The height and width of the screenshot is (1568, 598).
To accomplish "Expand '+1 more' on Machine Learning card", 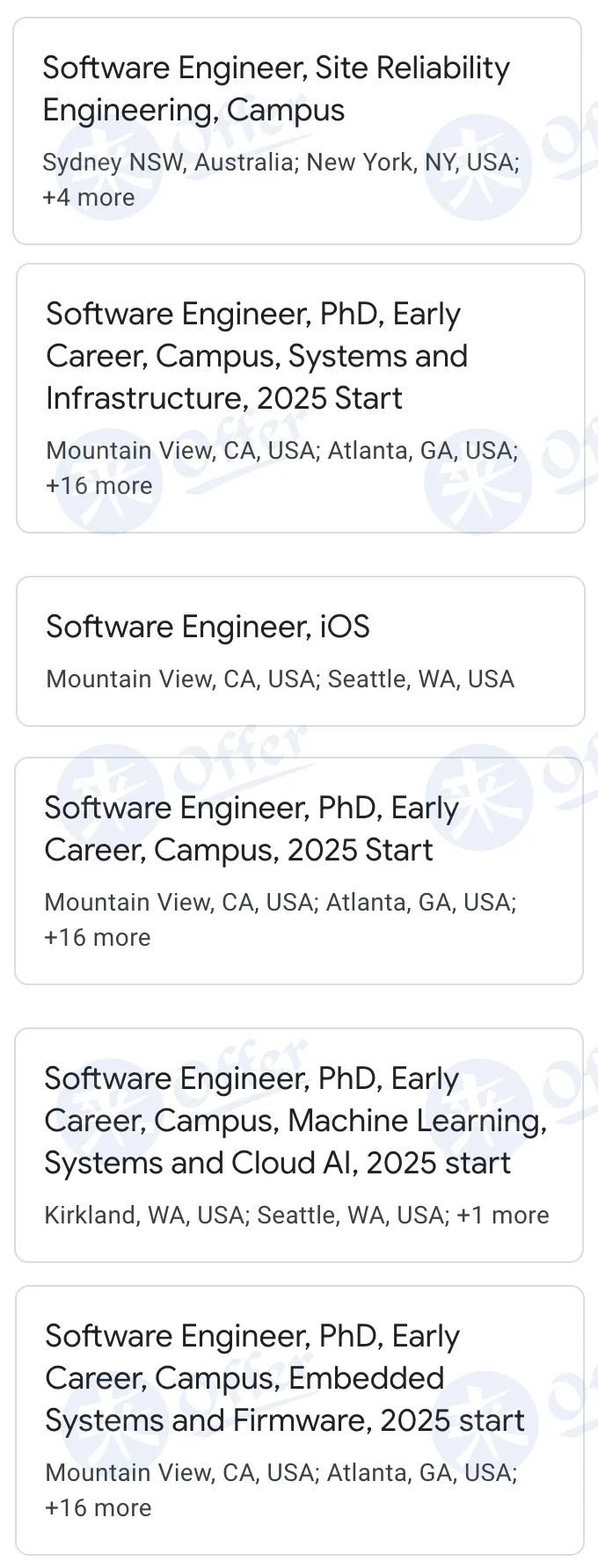I will point(503,1216).
